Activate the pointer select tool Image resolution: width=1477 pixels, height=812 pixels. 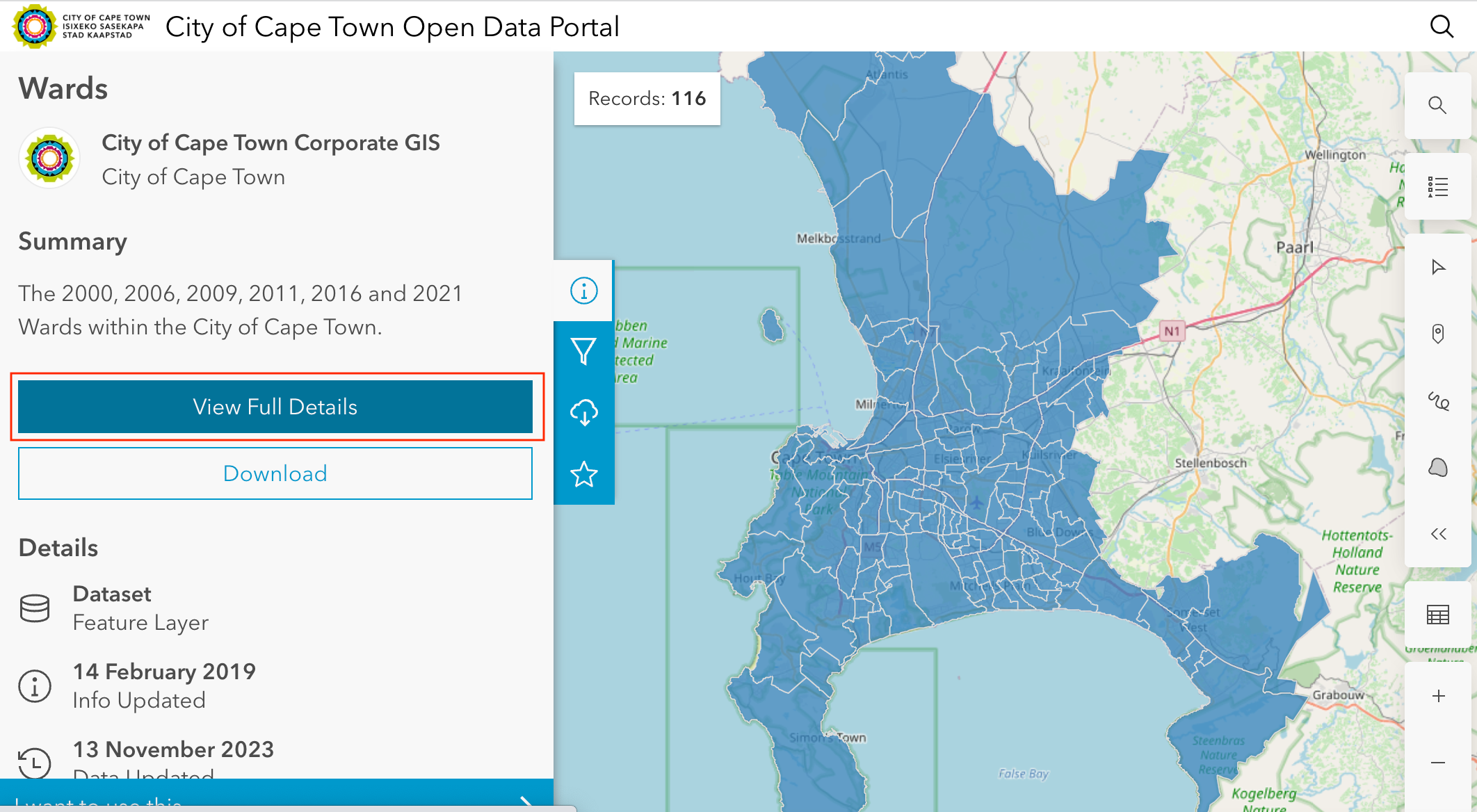pos(1437,268)
